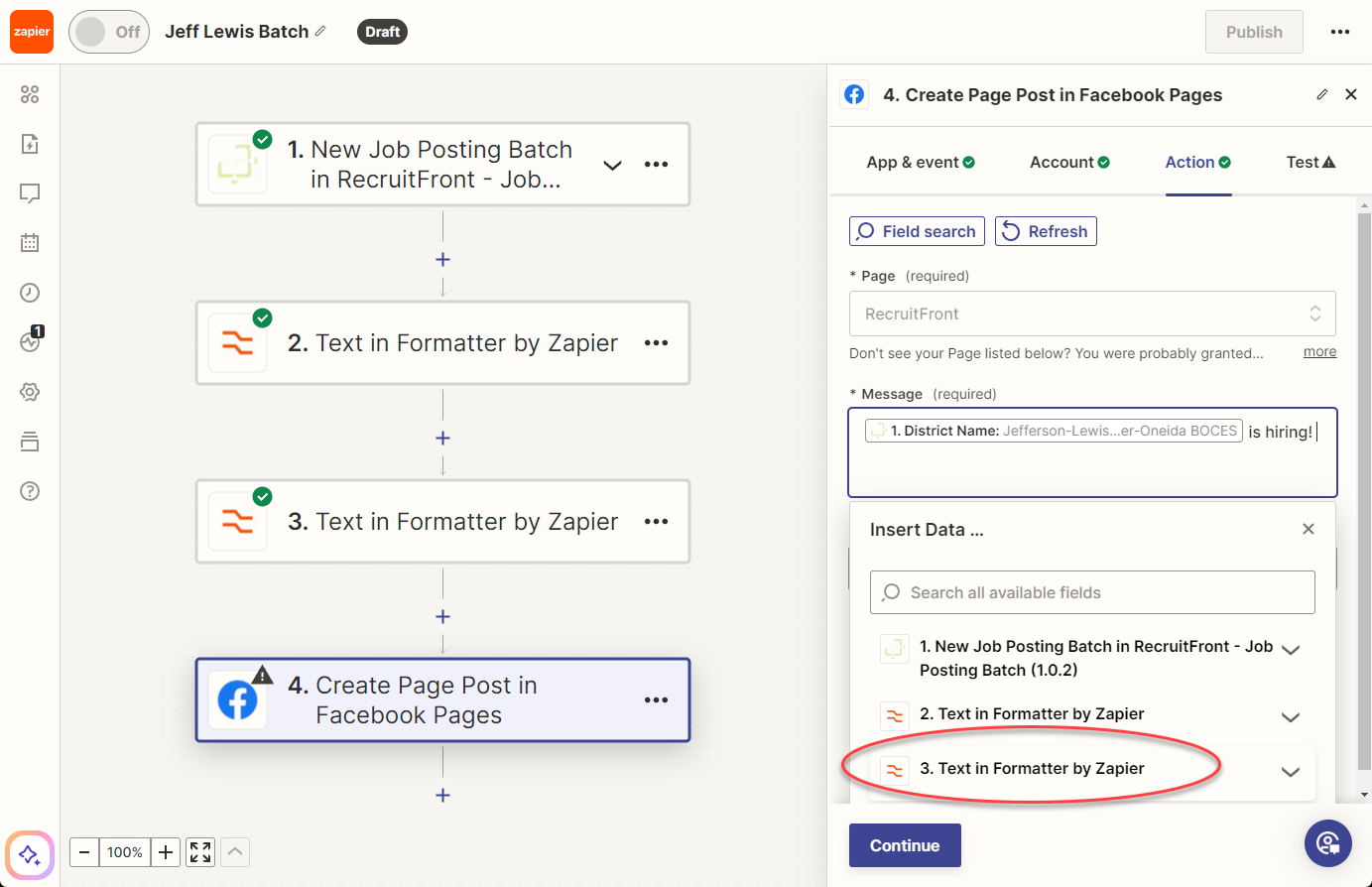The image size is (1372, 887).
Task: Zoom in with the plus button
Action: [166, 852]
